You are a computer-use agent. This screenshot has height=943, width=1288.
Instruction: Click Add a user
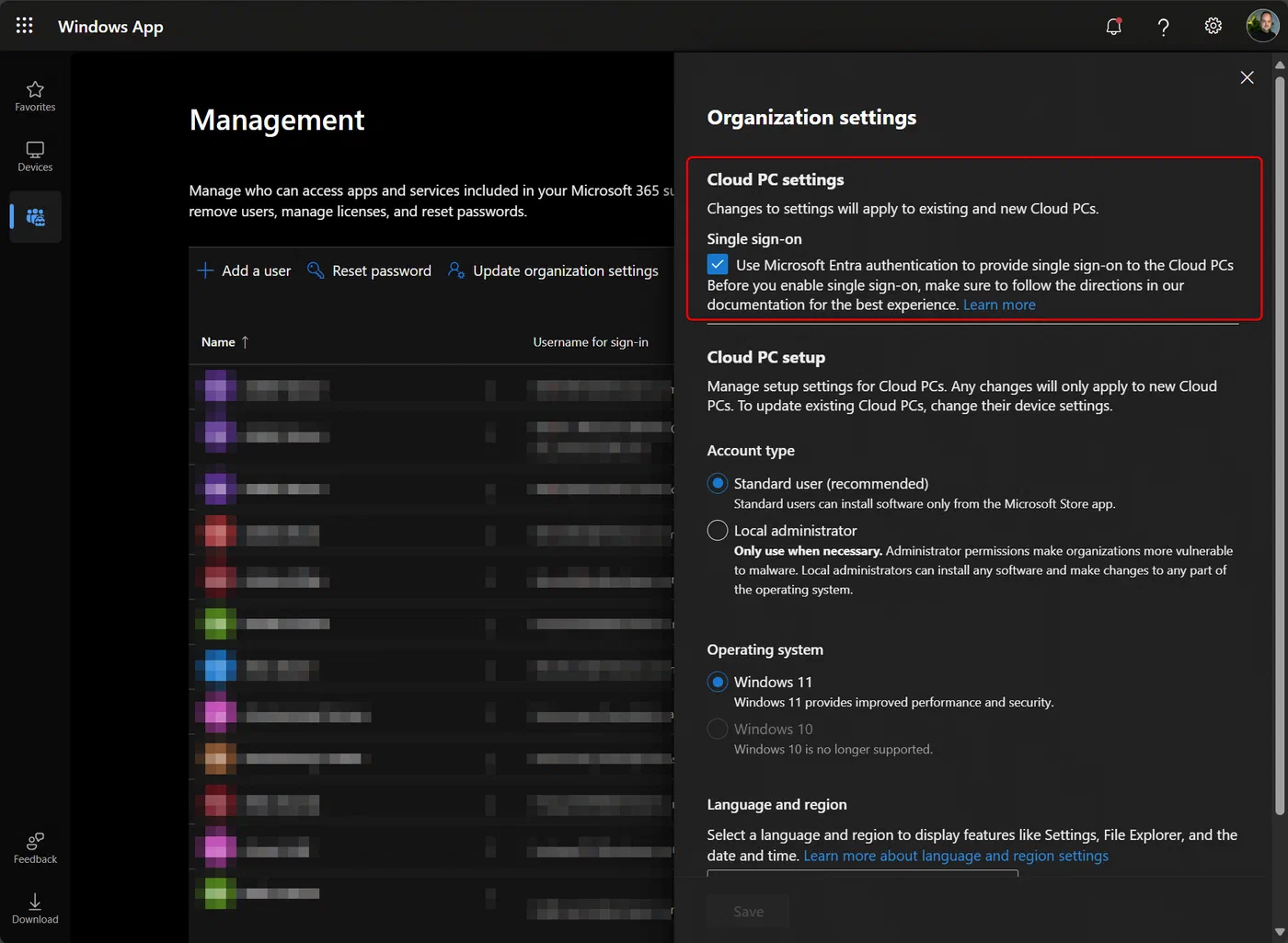(x=245, y=270)
